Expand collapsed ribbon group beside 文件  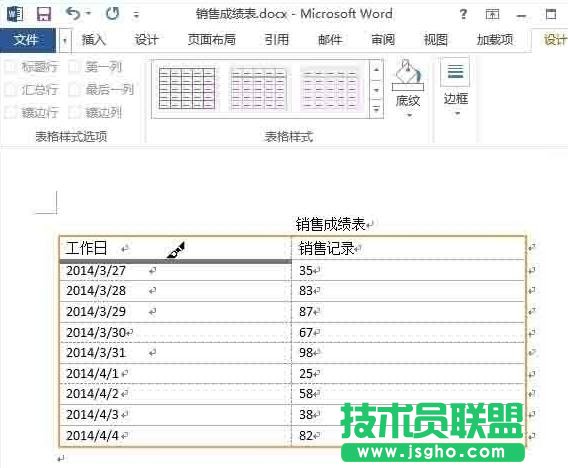pyautogui.click(x=64, y=40)
